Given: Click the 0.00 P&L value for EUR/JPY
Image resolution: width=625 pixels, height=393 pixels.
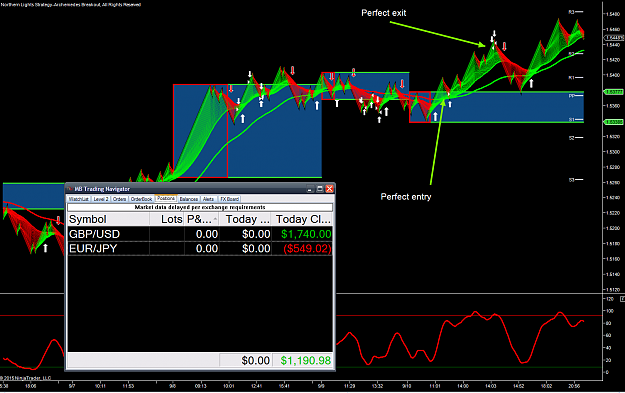Looking at the screenshot, I should pyautogui.click(x=206, y=249).
